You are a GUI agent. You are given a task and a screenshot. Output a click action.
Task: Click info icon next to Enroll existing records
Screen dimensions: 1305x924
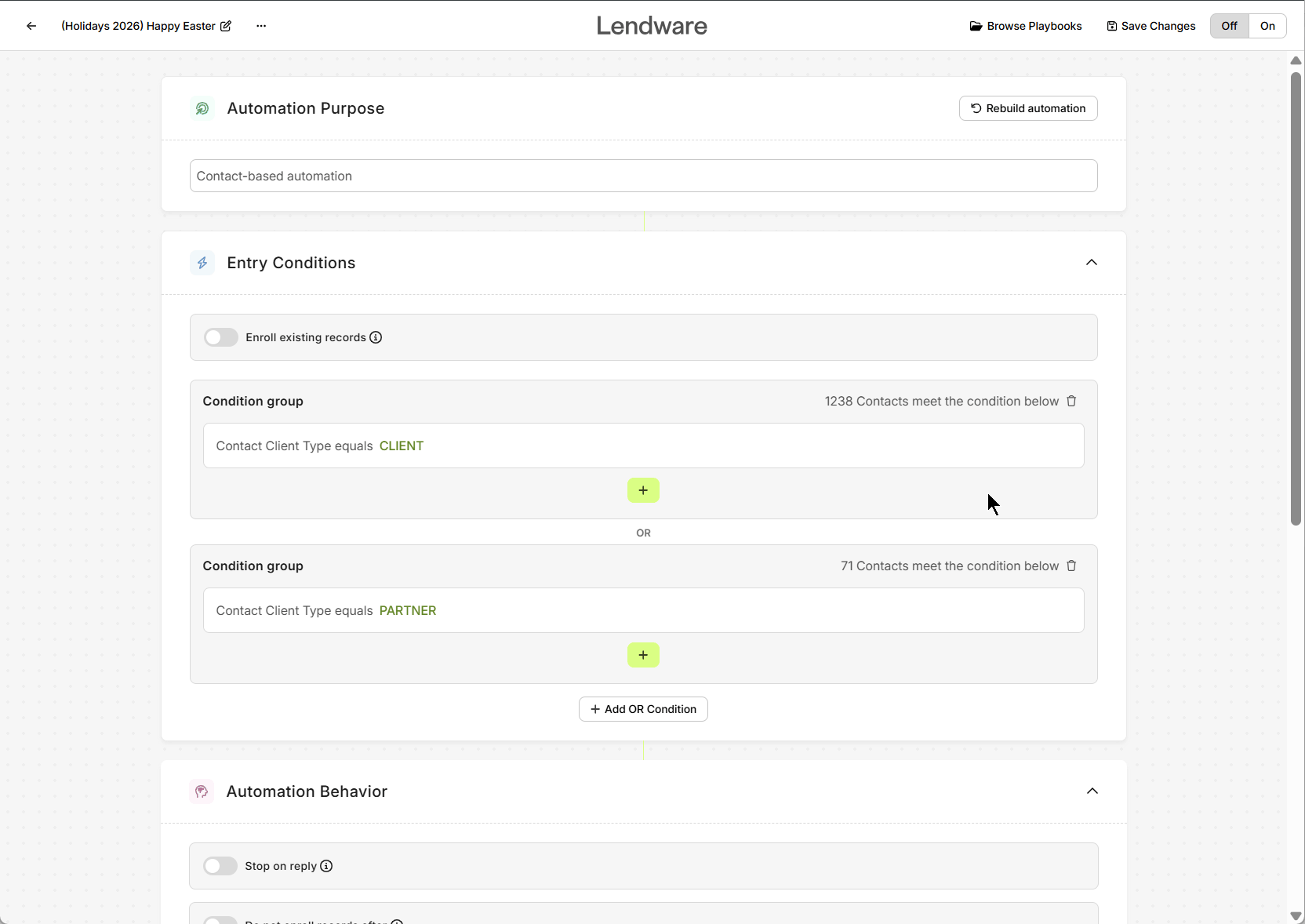(x=376, y=337)
